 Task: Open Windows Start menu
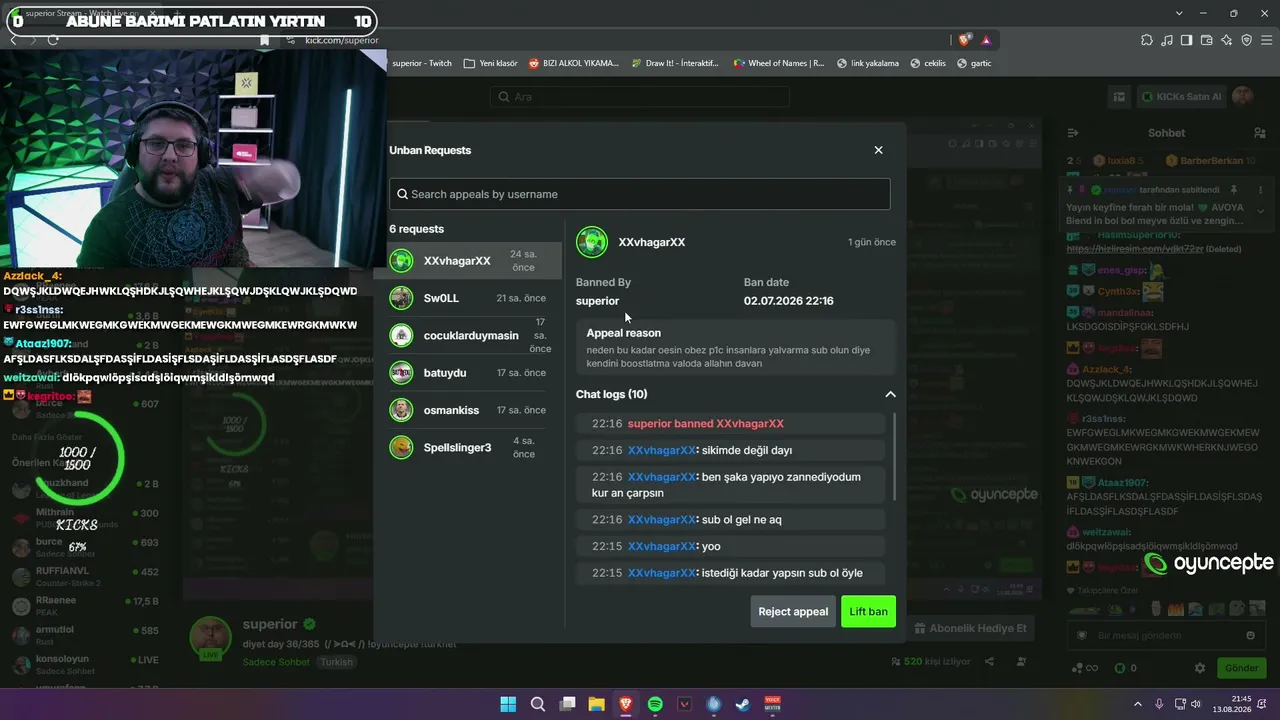[508, 704]
